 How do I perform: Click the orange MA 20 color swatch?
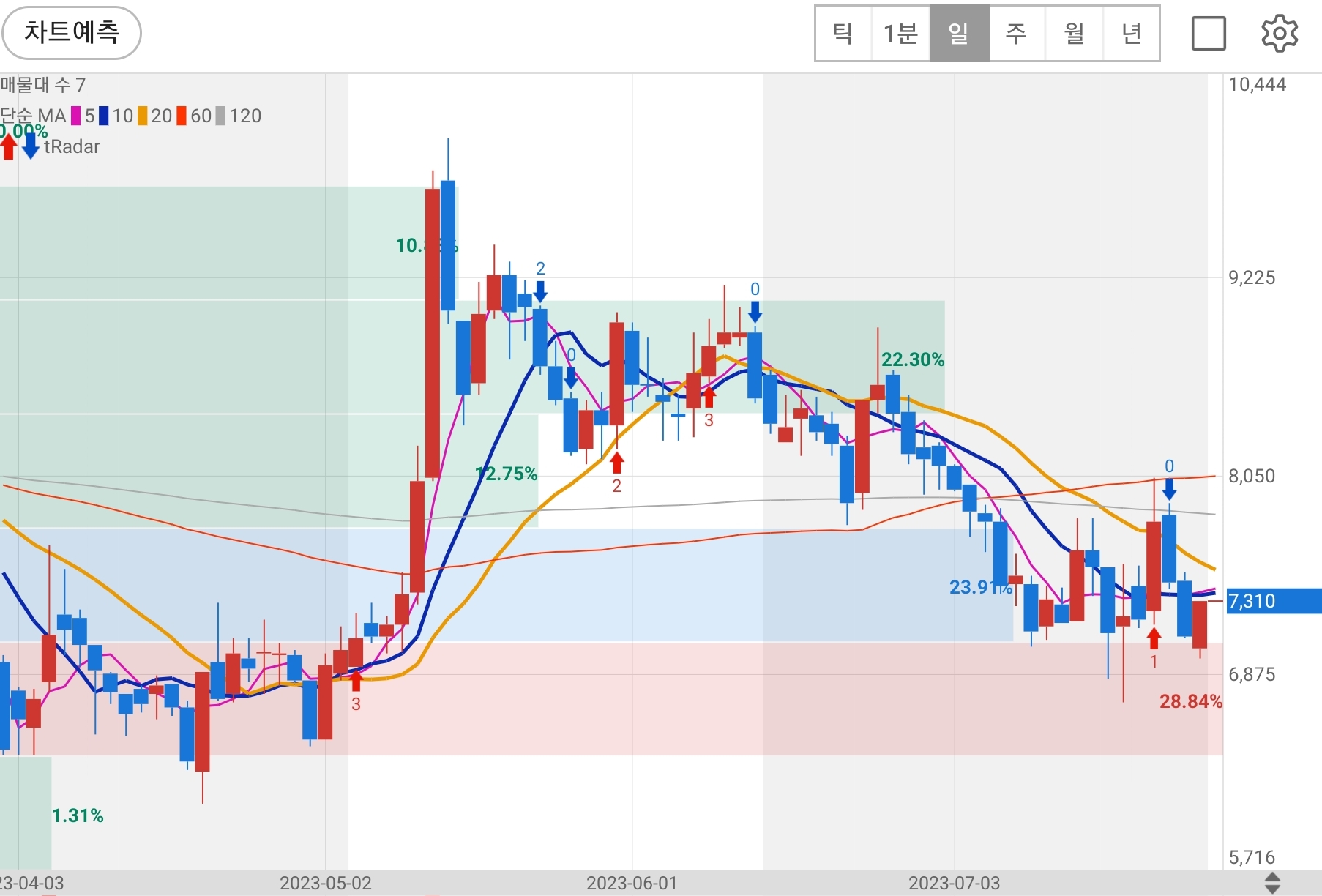click(x=143, y=116)
